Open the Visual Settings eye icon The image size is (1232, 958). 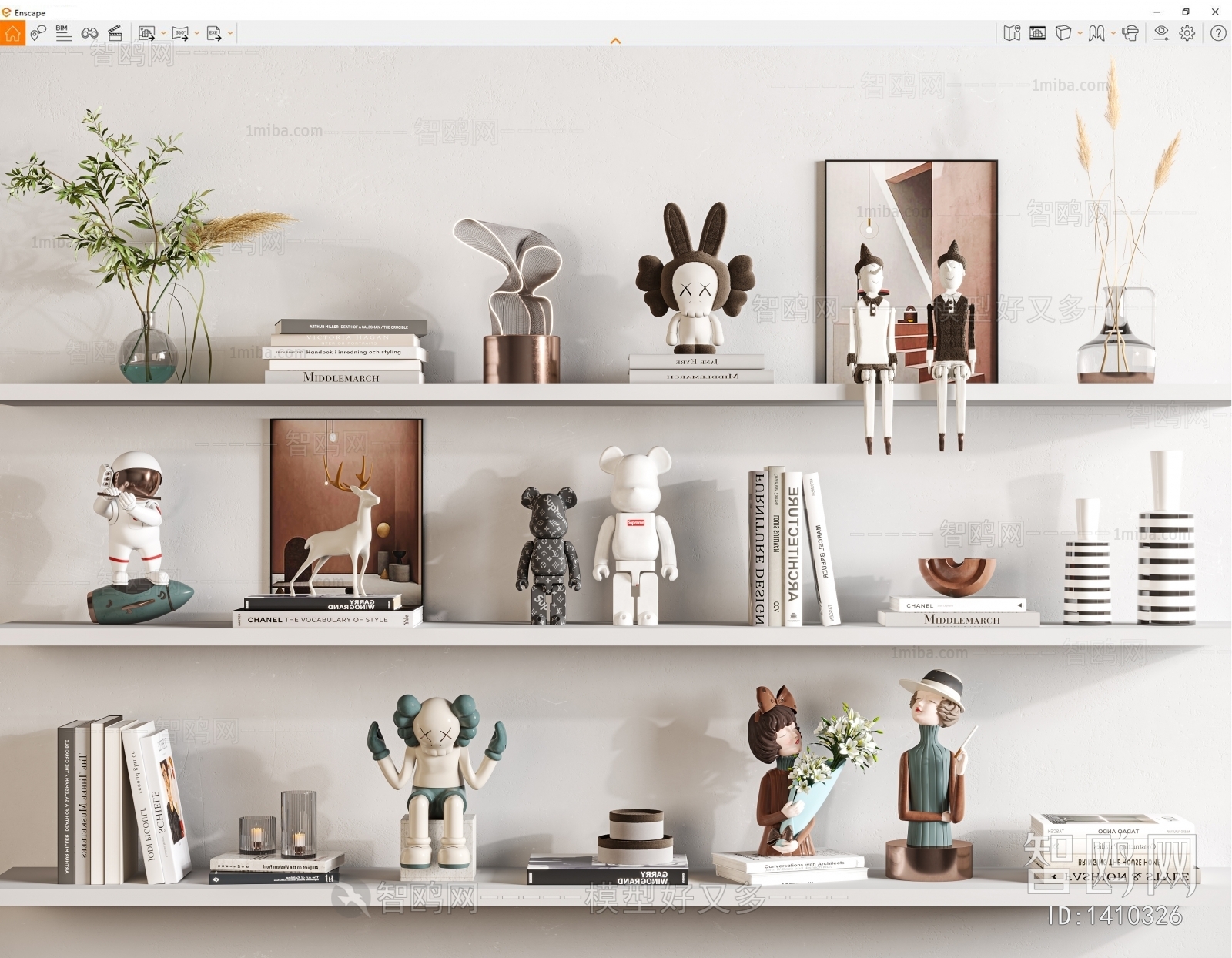[x=1161, y=33]
